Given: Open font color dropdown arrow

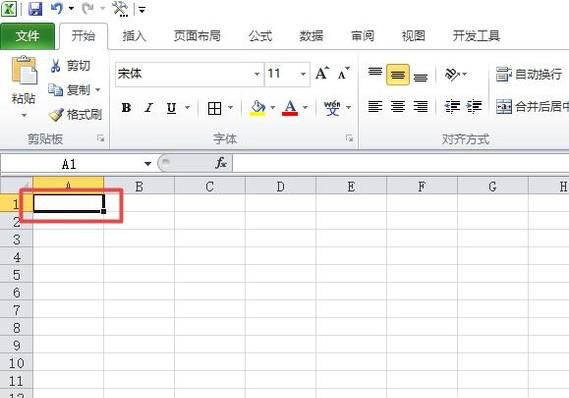Looking at the screenshot, I should [305, 107].
